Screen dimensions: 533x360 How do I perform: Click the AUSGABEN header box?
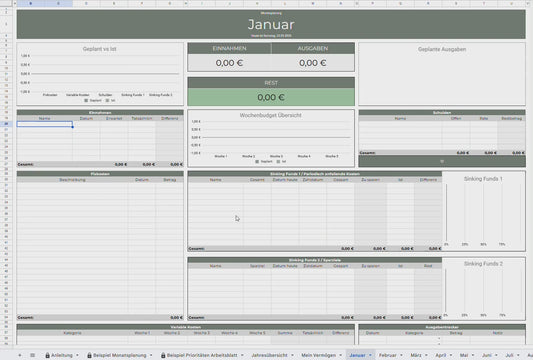(313, 48)
